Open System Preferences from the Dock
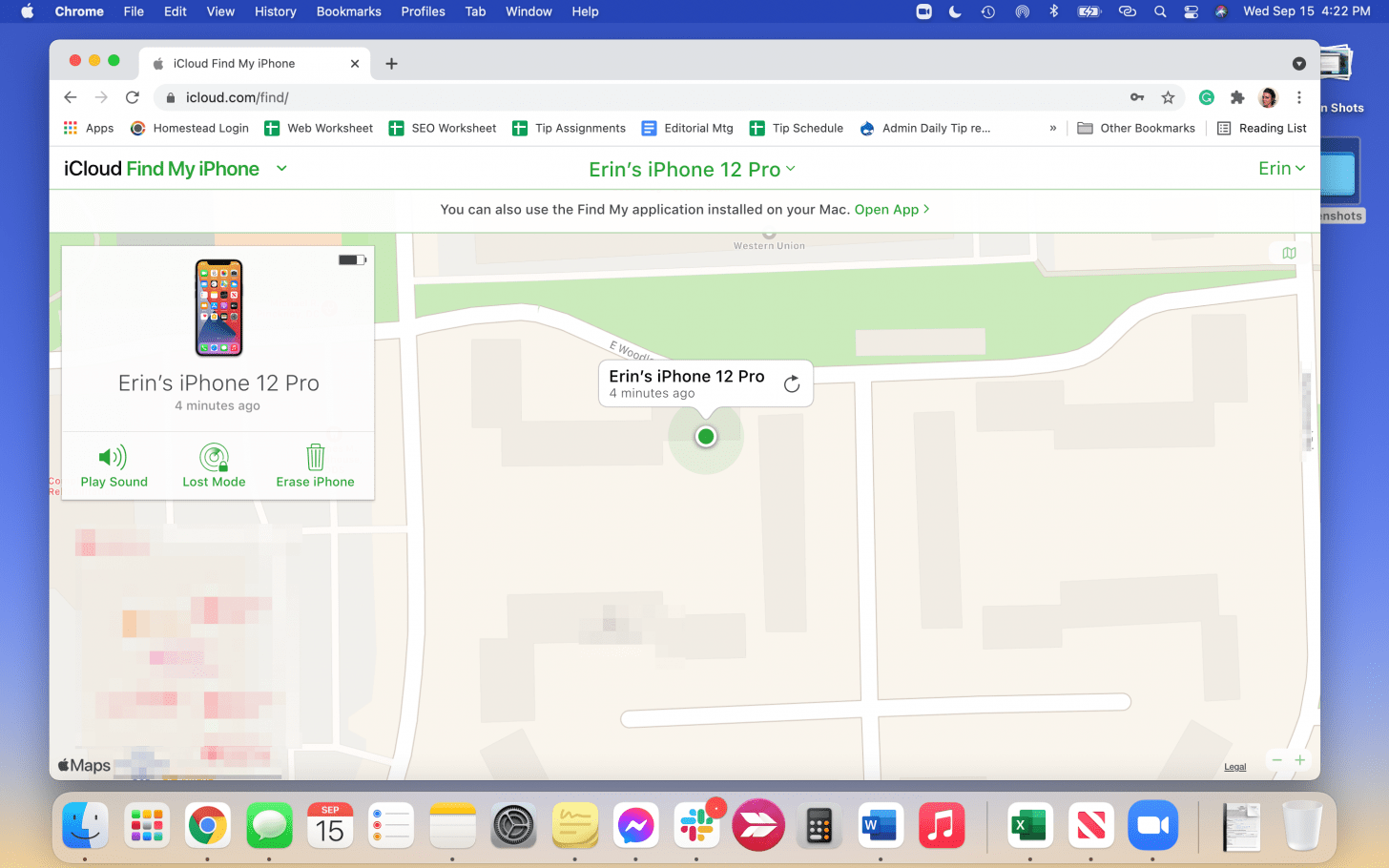 (x=514, y=825)
